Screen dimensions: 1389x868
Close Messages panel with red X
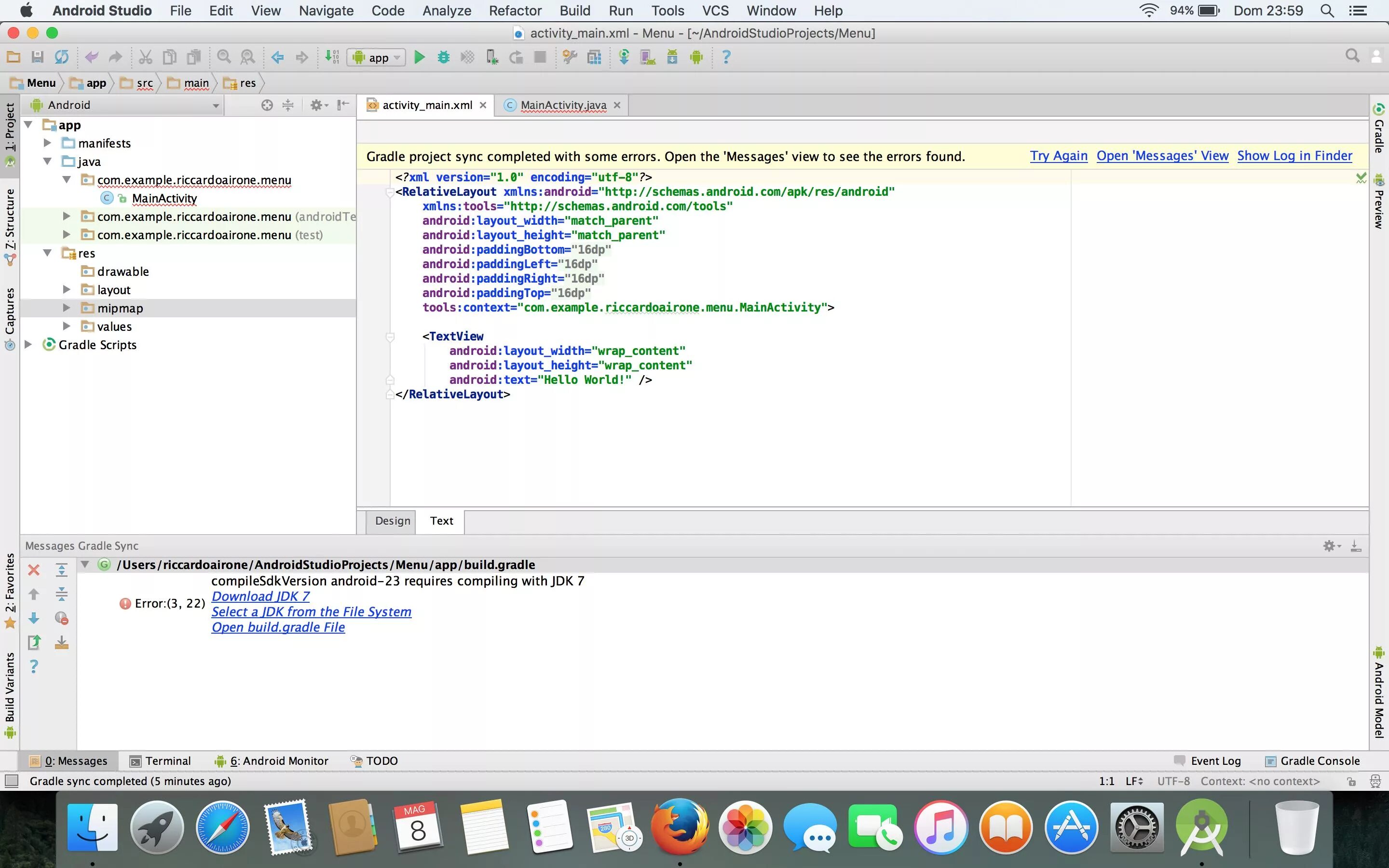pos(34,570)
